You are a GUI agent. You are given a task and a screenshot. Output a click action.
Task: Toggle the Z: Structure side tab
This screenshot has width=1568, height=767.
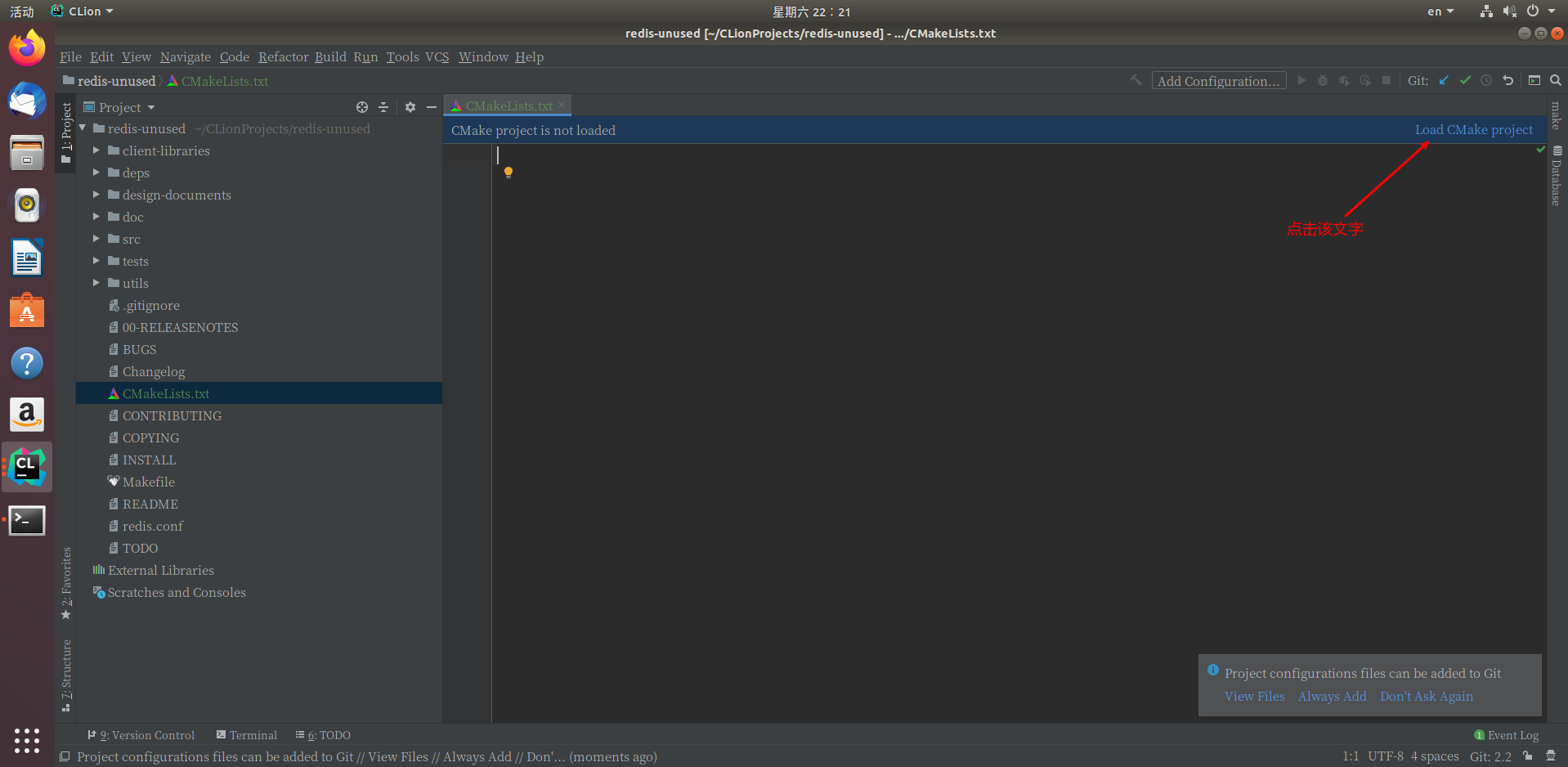click(66, 675)
